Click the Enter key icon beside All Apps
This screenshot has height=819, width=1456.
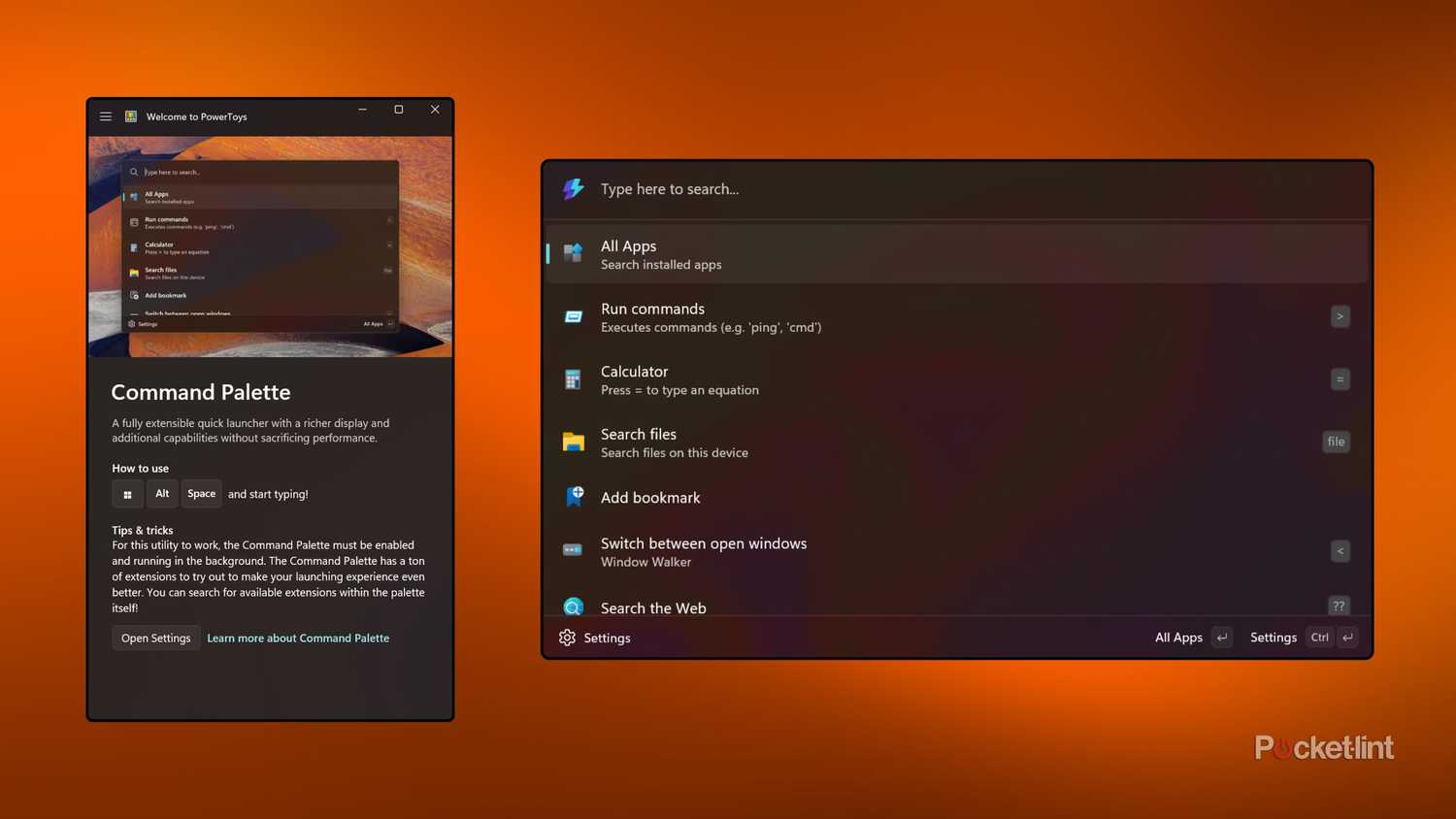pos(1222,638)
